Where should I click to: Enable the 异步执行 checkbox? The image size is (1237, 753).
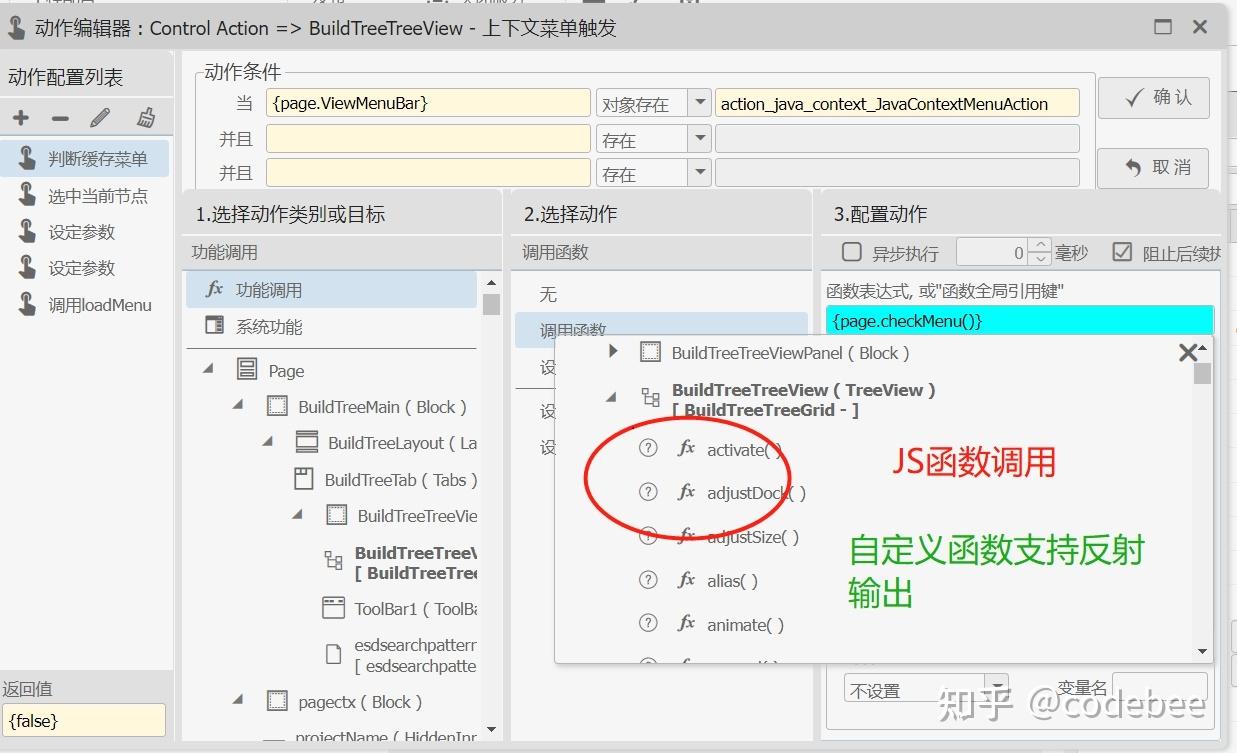pos(851,251)
